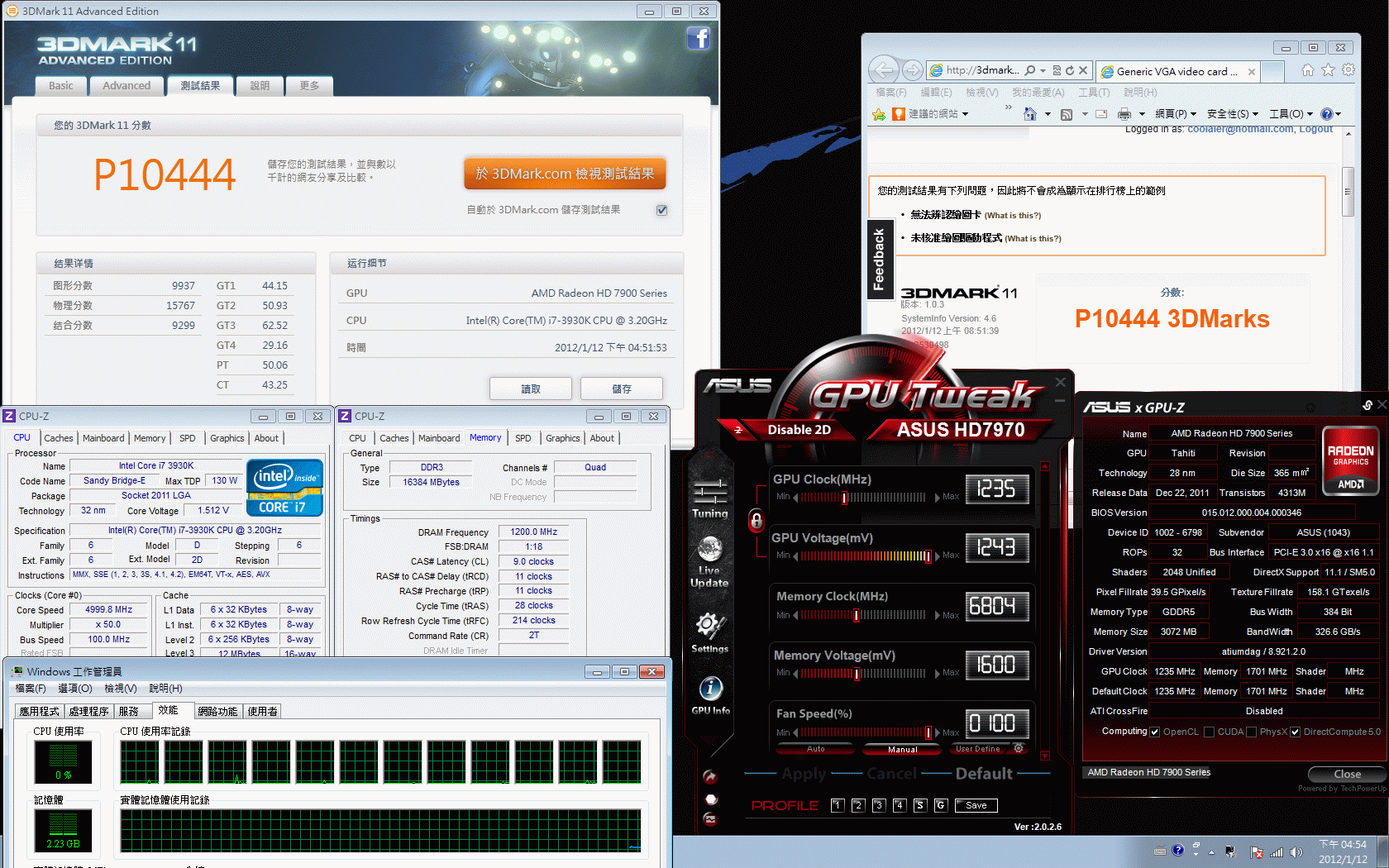Expand home button dropdown in IE command bar
The image size is (1389, 868).
tap(1048, 114)
